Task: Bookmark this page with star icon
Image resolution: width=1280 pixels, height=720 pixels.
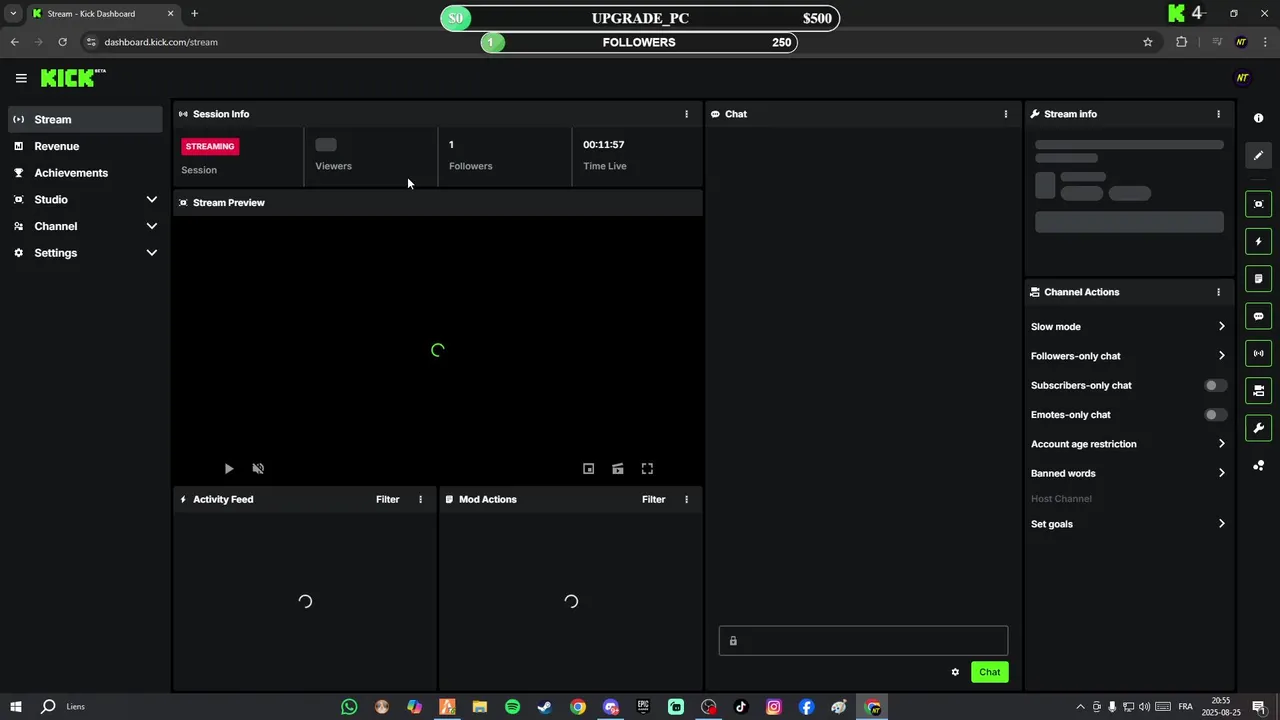Action: 1148,42
